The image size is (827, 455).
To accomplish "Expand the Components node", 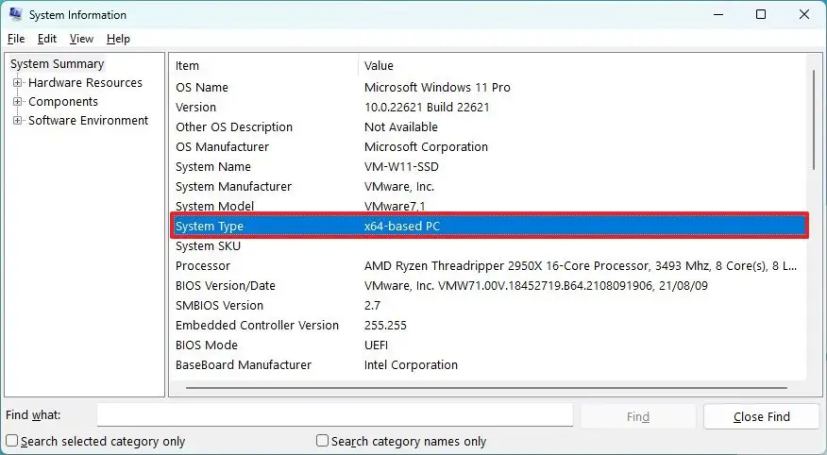I will point(17,101).
